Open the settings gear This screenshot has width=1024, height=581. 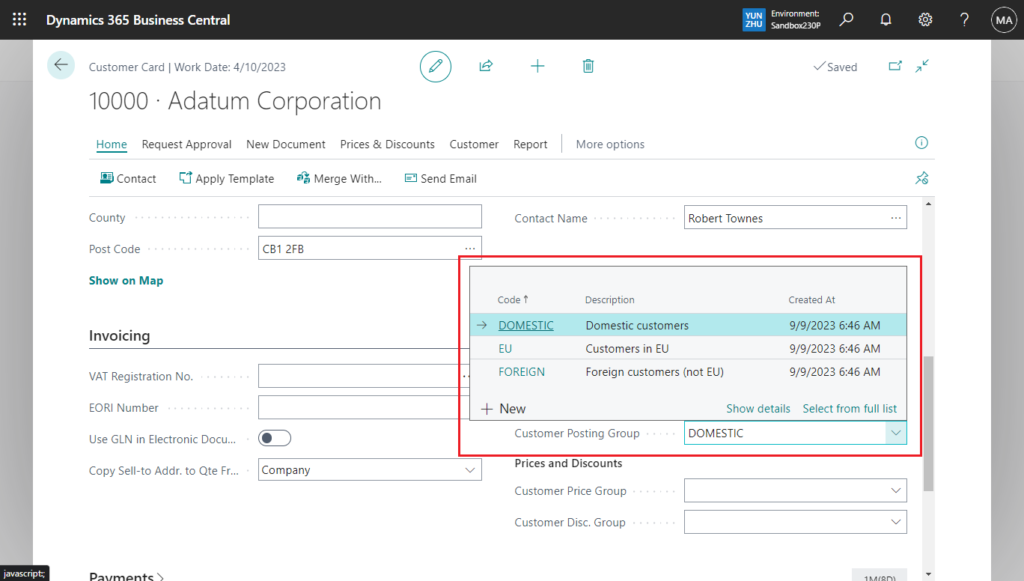(925, 20)
